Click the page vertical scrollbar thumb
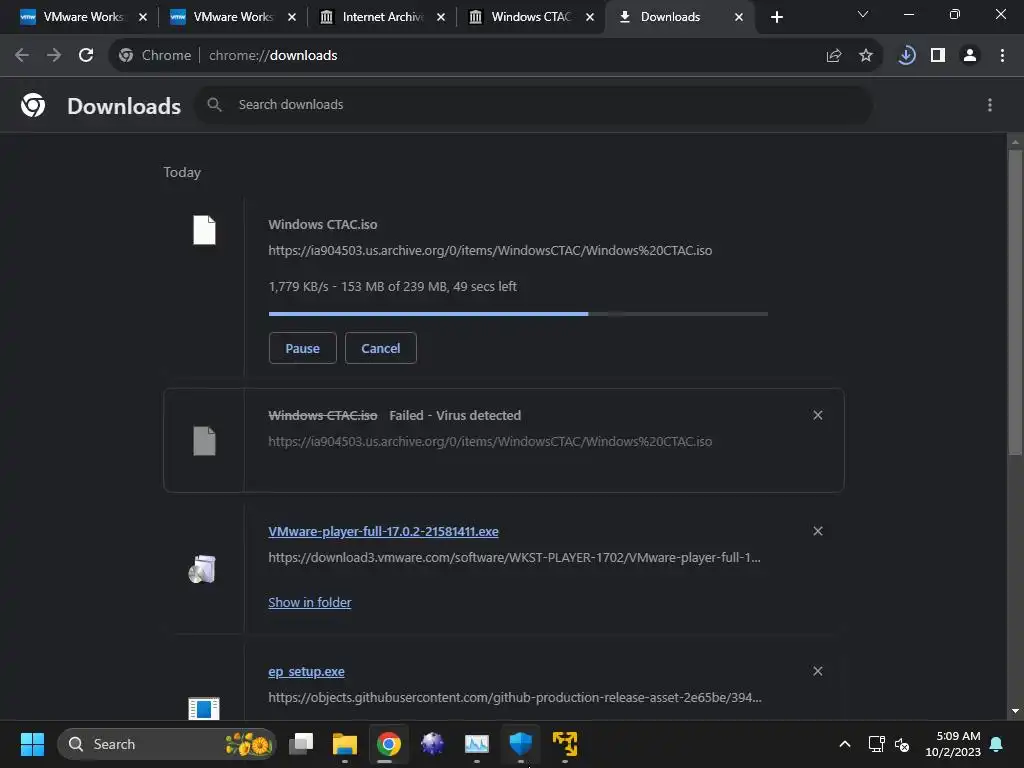This screenshot has width=1024, height=768. click(1015, 302)
